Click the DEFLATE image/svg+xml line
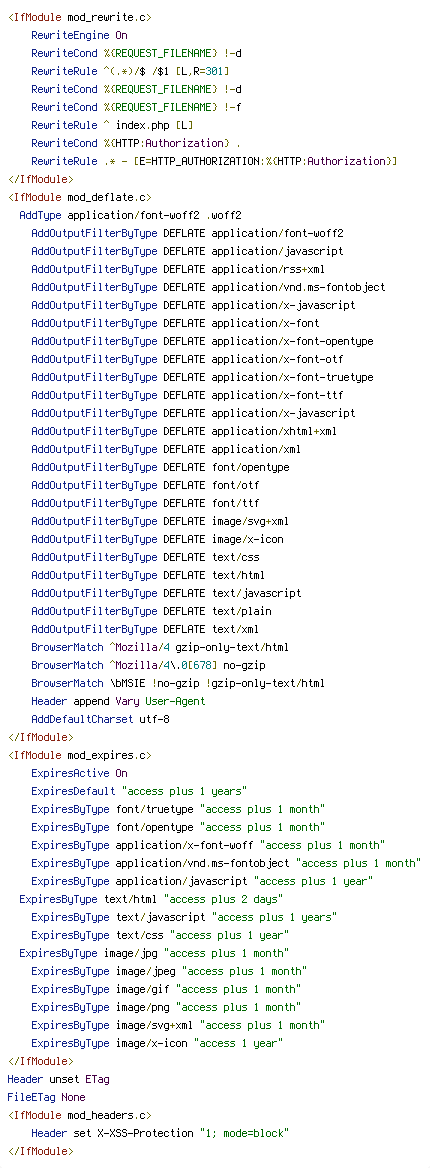The height and width of the screenshot is (1168, 430). click(x=160, y=521)
